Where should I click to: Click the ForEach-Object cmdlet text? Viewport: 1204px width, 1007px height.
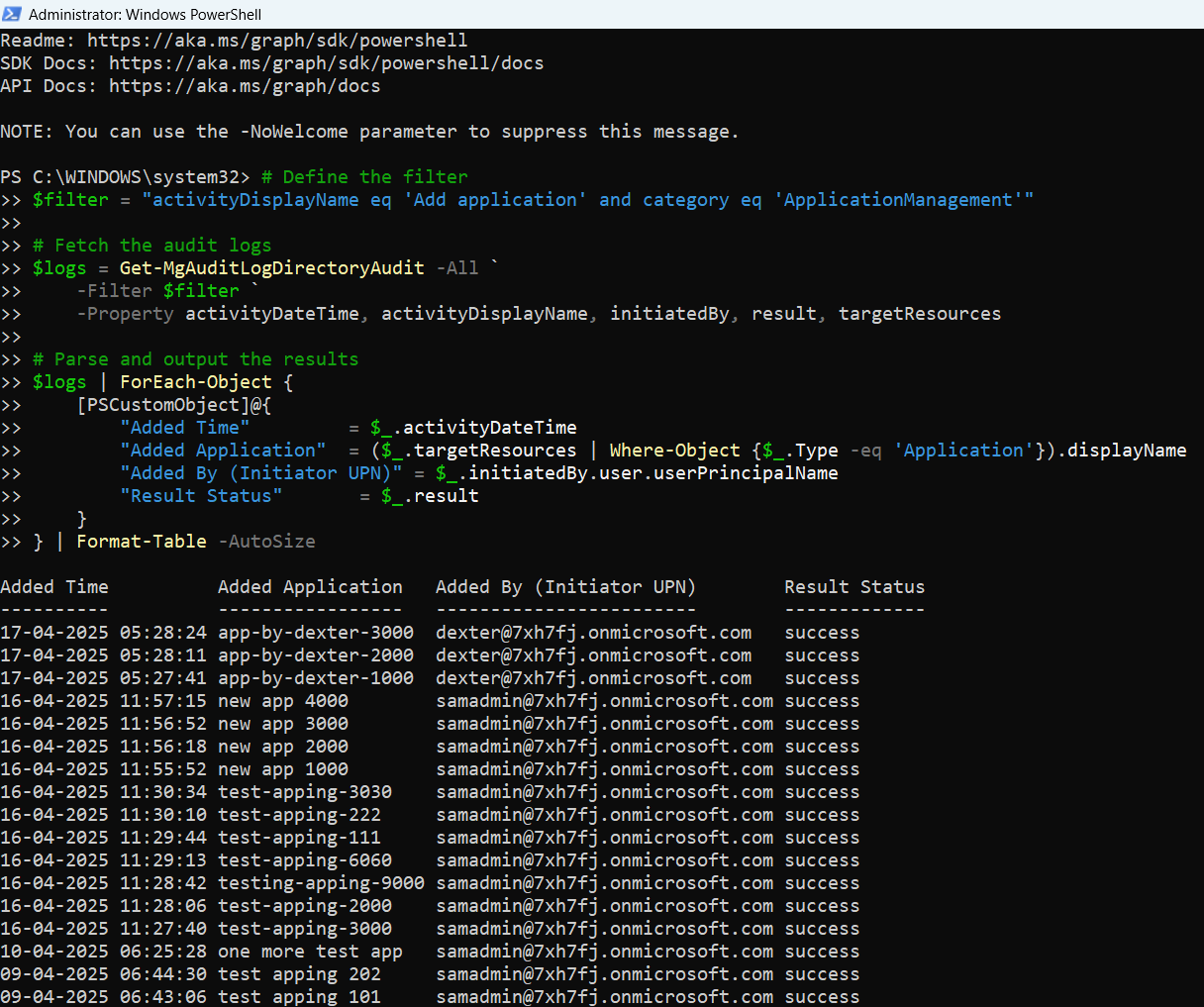tap(195, 382)
